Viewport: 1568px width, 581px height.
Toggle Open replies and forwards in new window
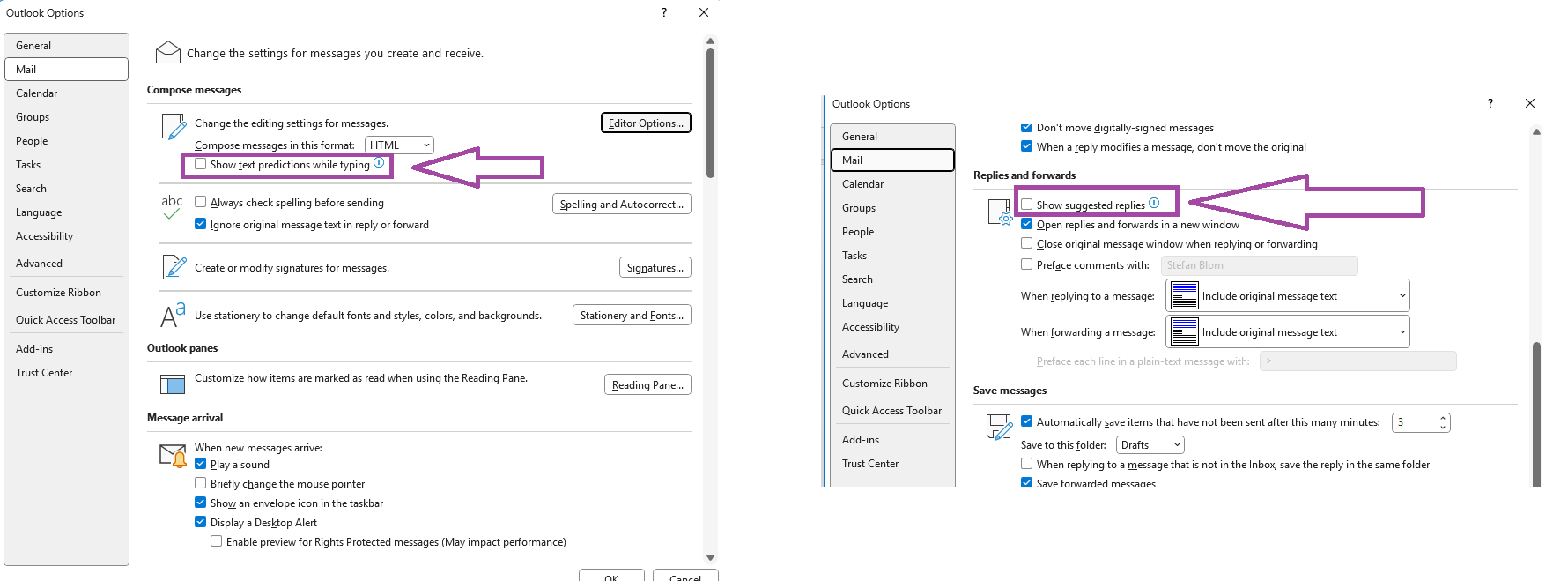click(x=1027, y=224)
